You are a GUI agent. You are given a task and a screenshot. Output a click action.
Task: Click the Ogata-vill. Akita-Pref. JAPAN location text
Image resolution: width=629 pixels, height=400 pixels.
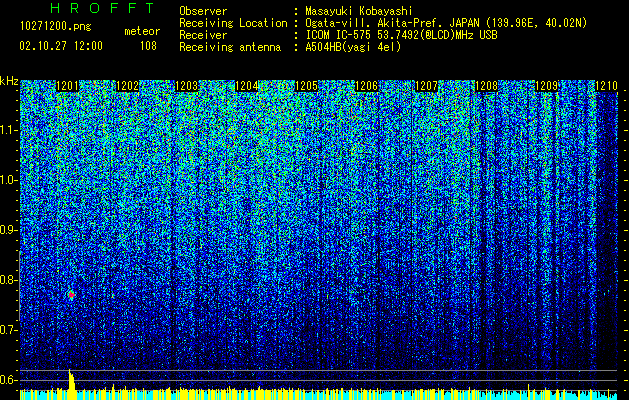tap(446, 23)
